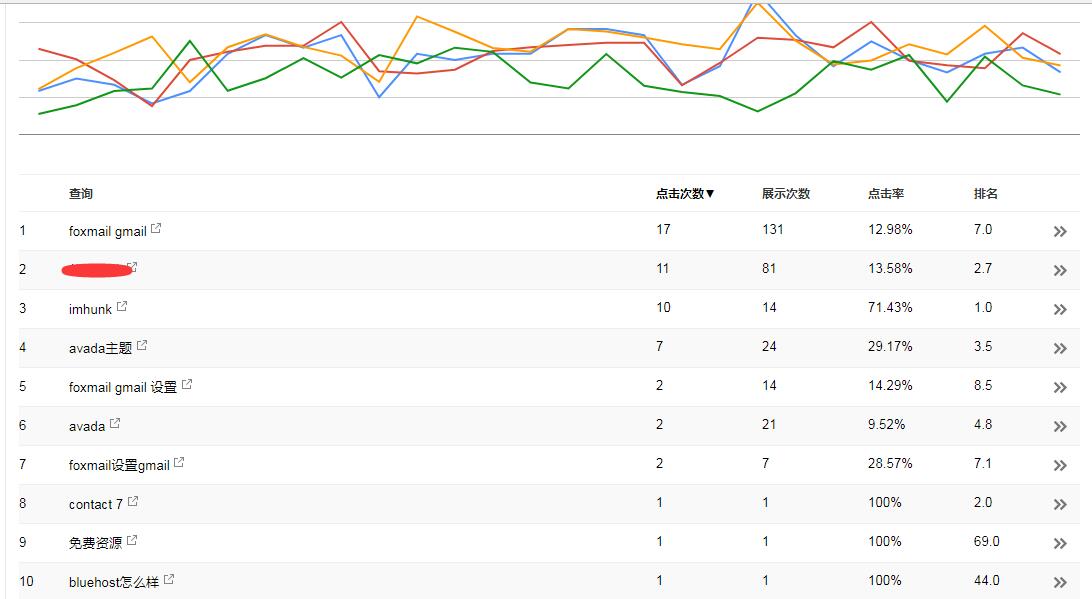Open the 免费资源 query link
The width and height of the screenshot is (1092, 599).
[x=95, y=543]
